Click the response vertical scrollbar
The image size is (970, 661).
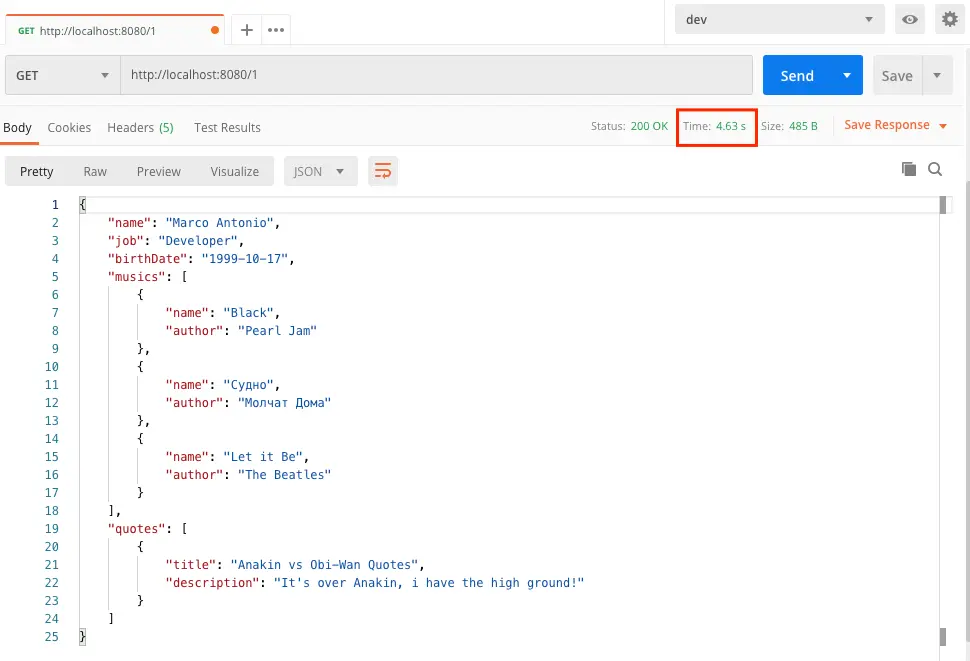tap(943, 420)
